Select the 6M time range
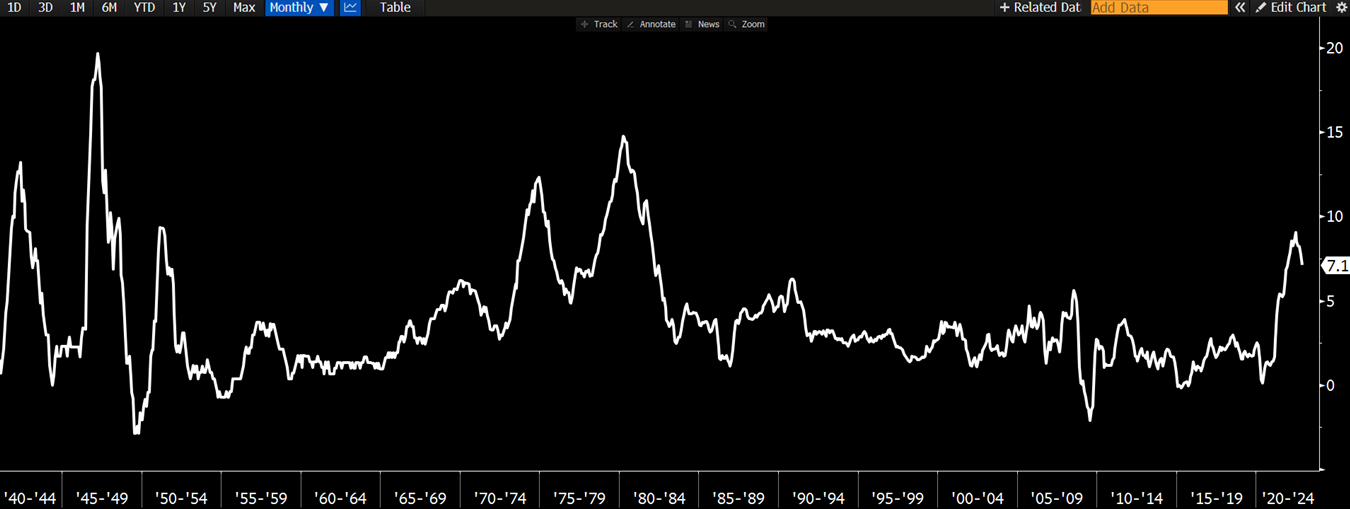The image size is (1350, 510). pos(109,7)
